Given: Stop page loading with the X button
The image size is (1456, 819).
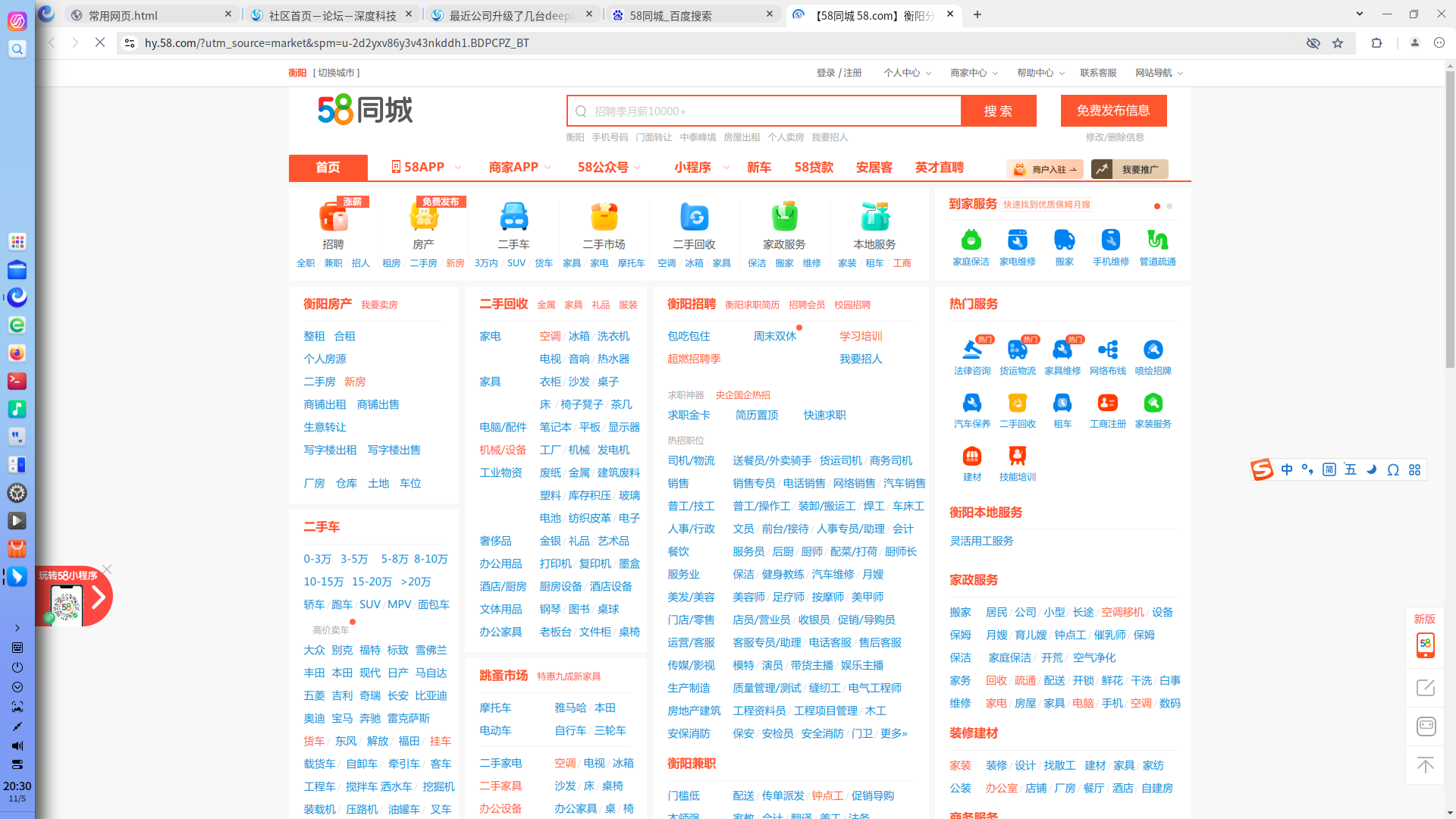Looking at the screenshot, I should tap(99, 43).
